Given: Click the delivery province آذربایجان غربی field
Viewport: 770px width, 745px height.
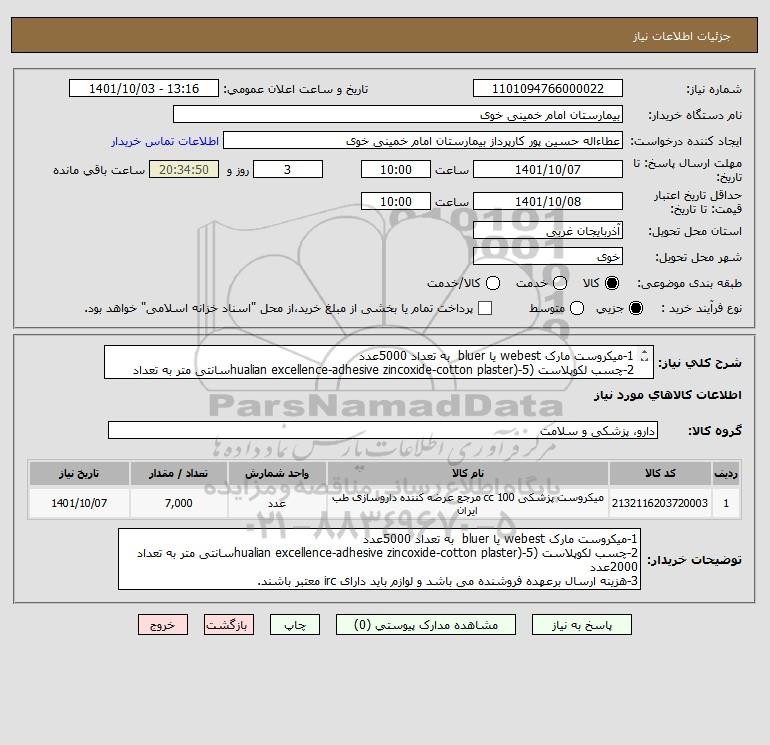Looking at the screenshot, I should coord(548,230).
